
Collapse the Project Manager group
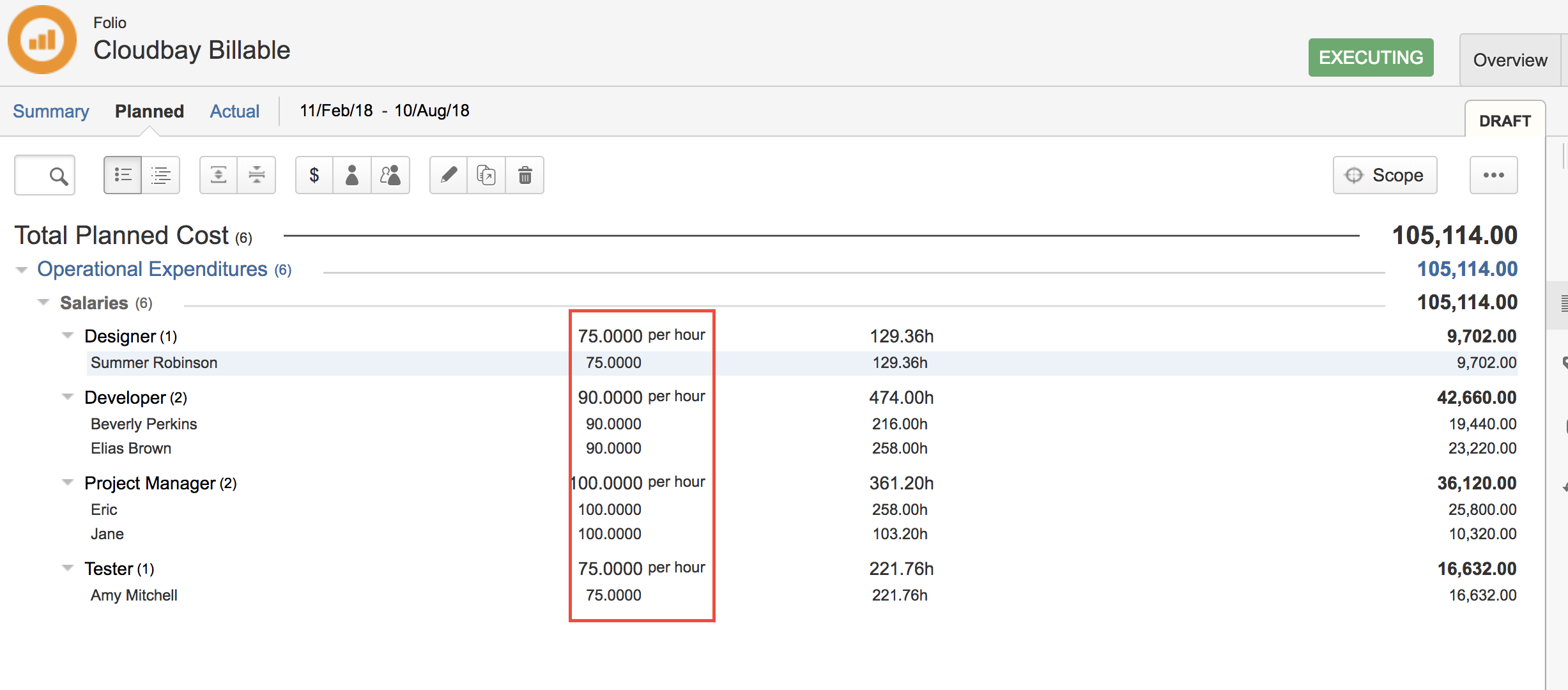tap(68, 482)
